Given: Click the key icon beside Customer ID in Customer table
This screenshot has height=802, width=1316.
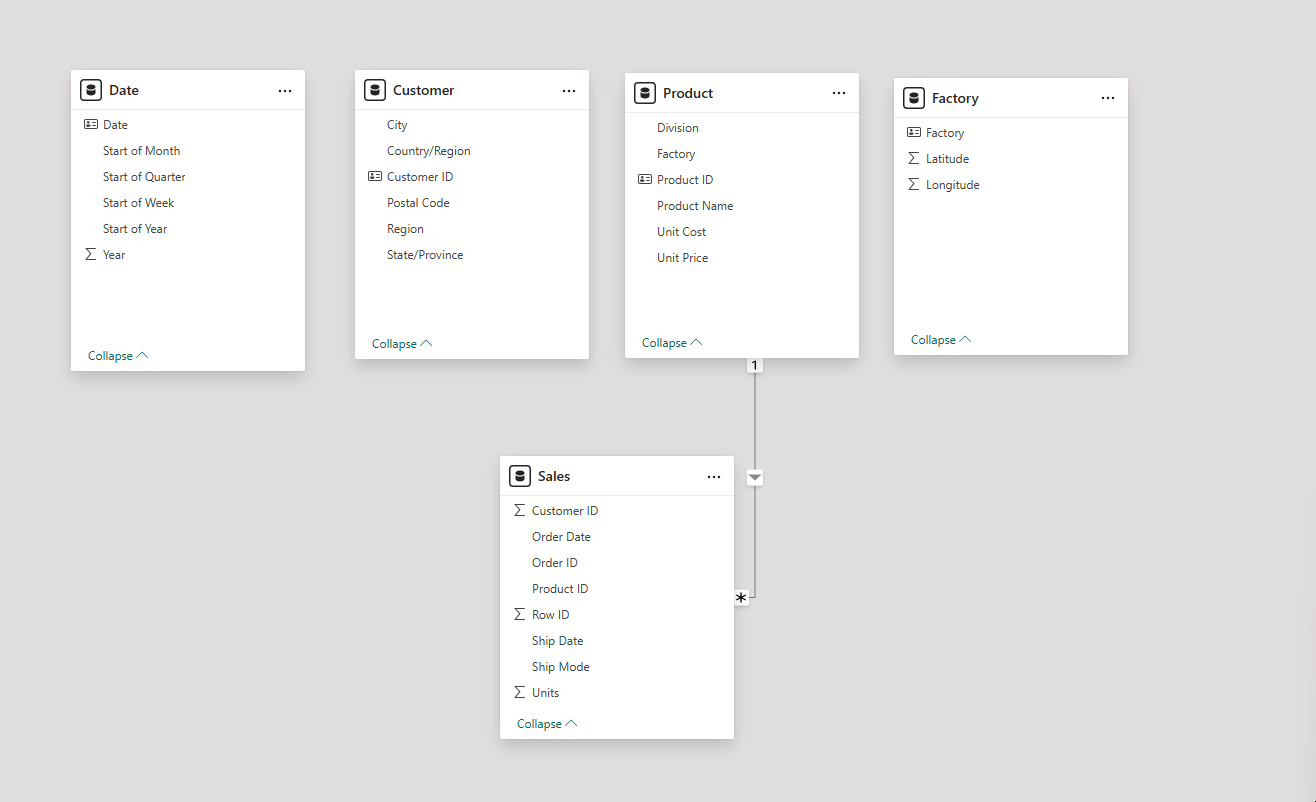Looking at the screenshot, I should click(375, 177).
